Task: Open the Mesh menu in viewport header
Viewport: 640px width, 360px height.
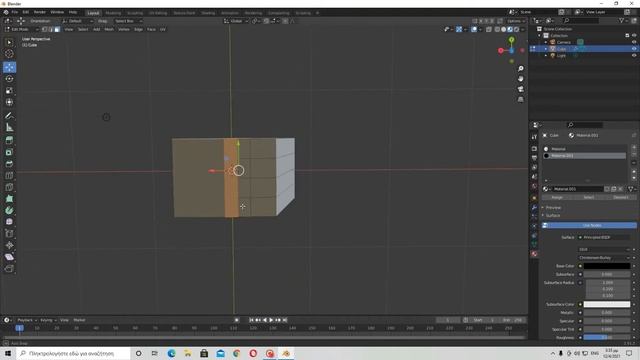Action: (109, 29)
